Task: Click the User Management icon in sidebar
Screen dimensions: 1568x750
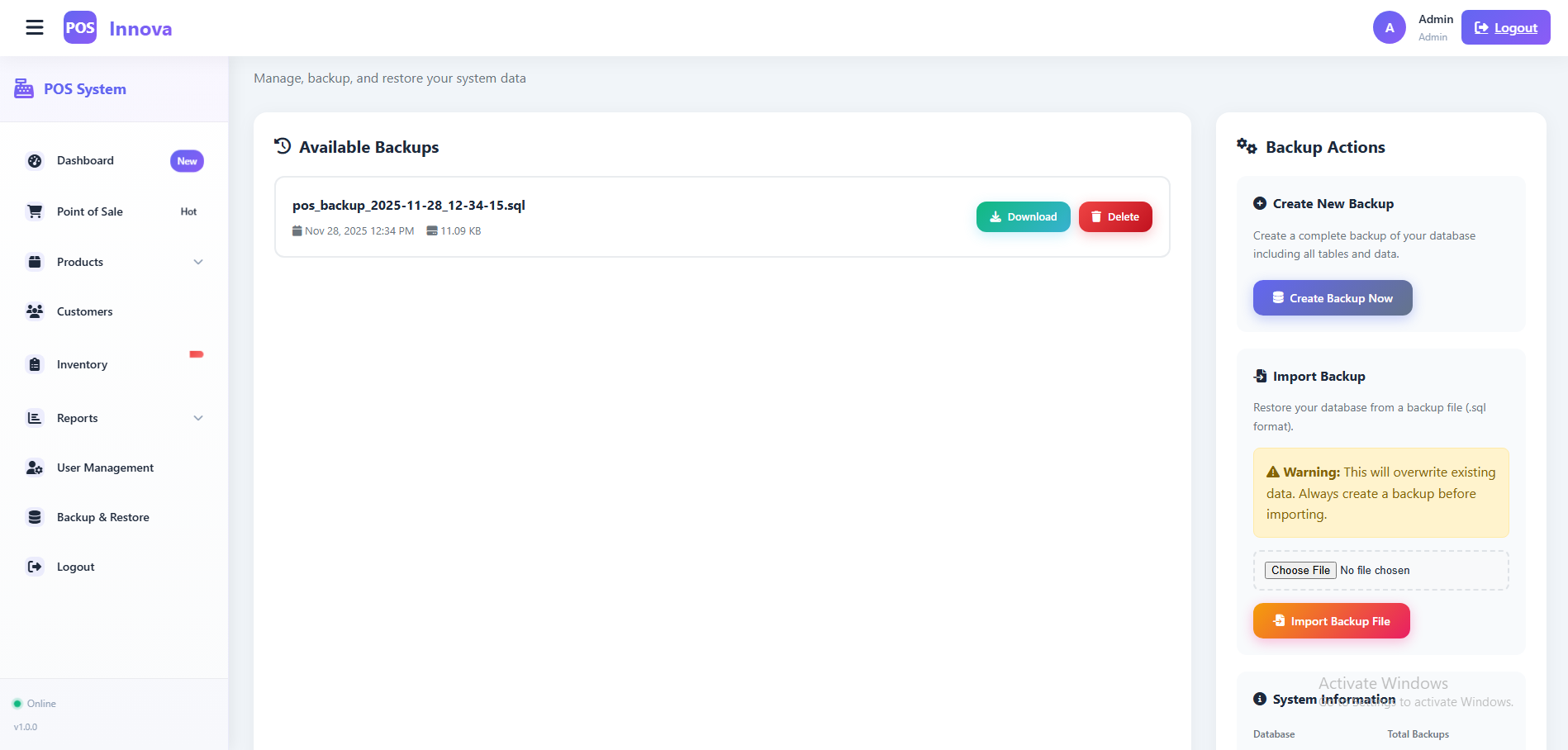Action: (x=35, y=468)
